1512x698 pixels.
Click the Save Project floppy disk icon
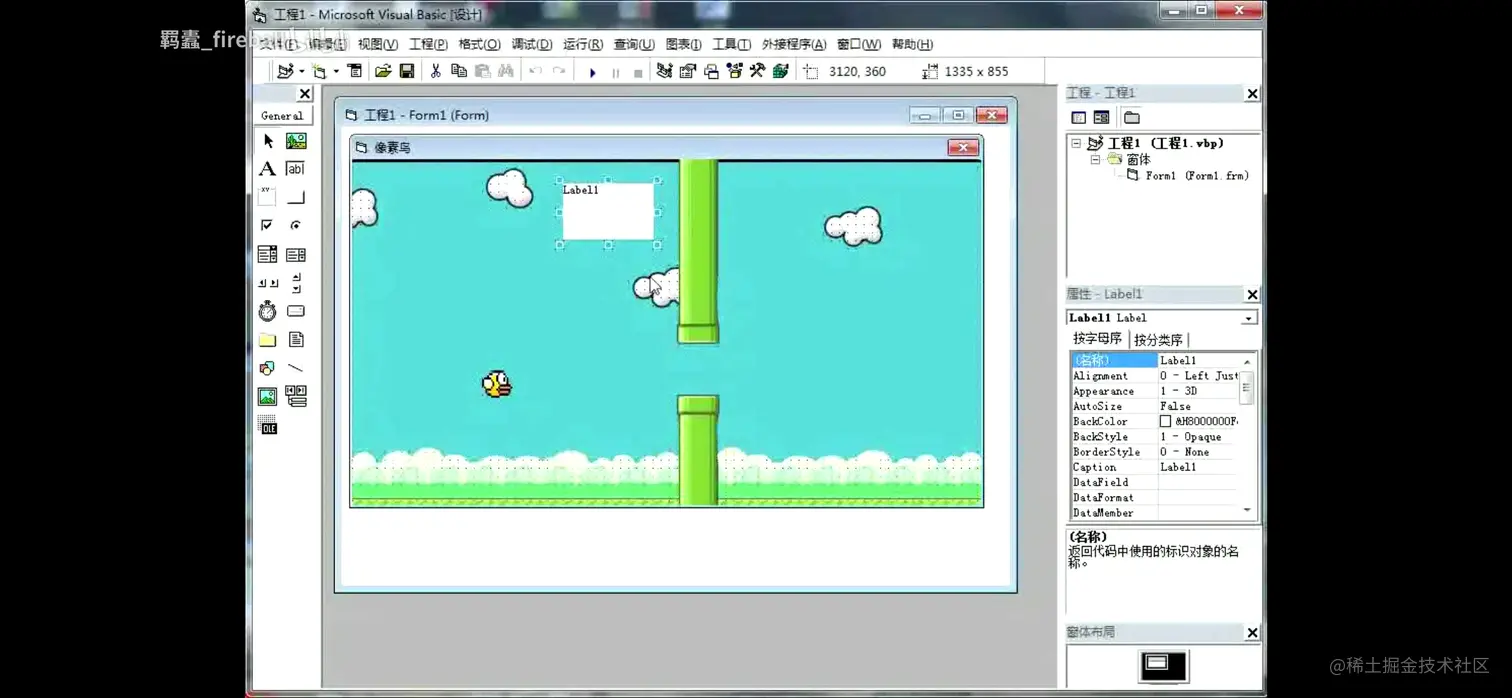[x=407, y=71]
